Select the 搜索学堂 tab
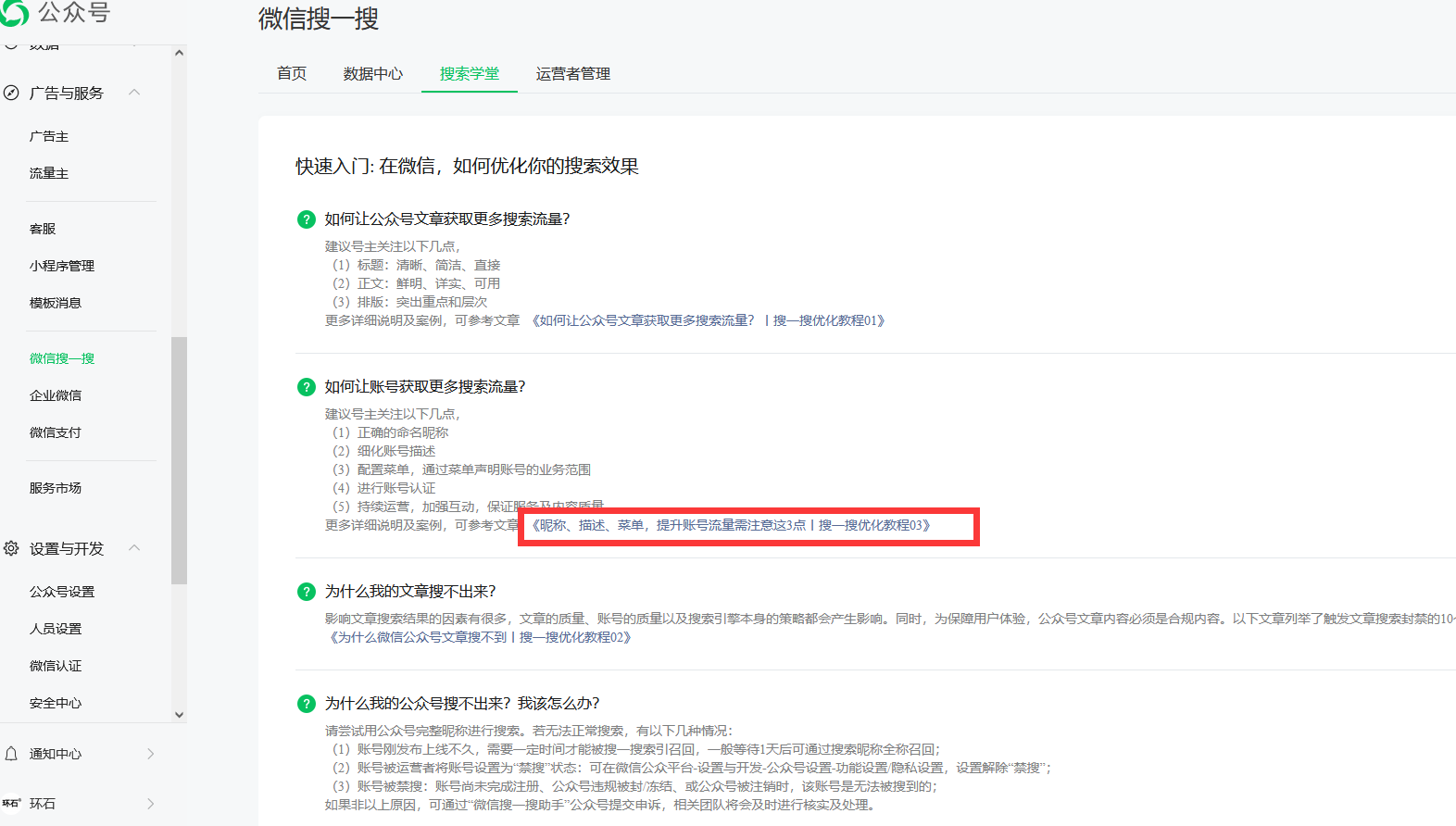Image resolution: width=1456 pixels, height=826 pixels. click(470, 73)
